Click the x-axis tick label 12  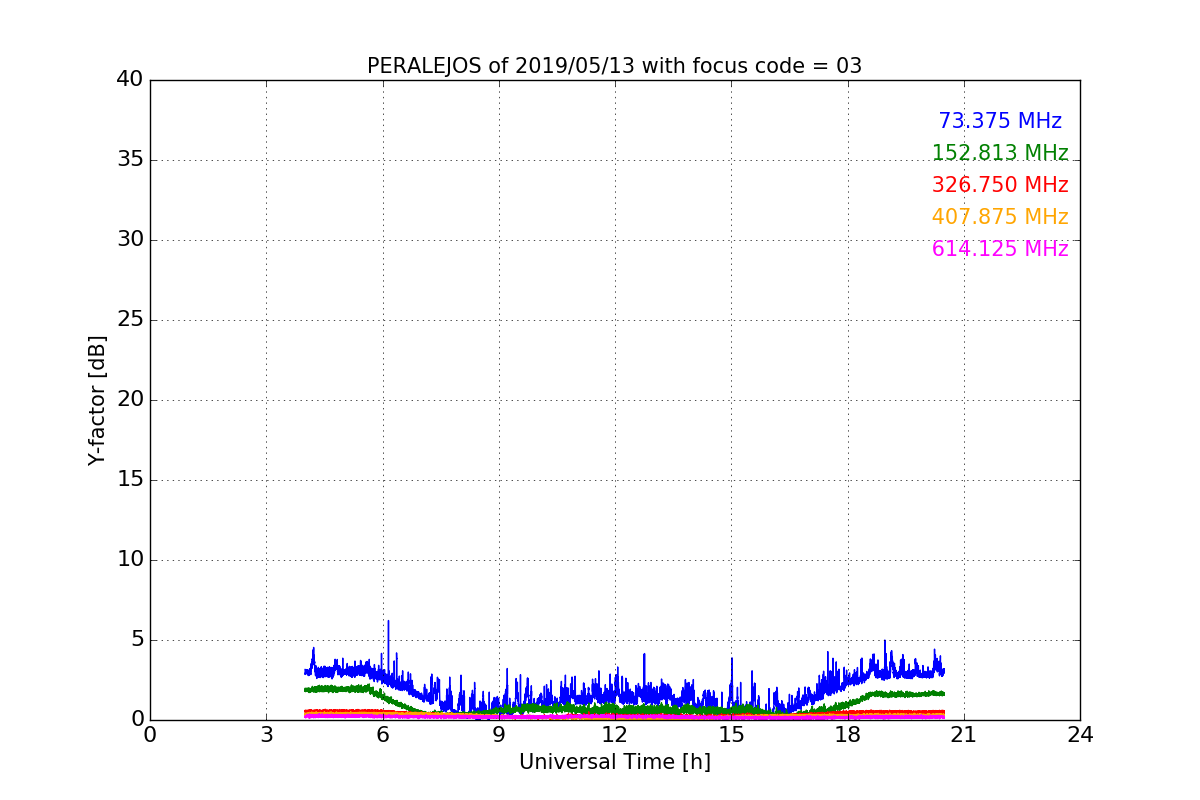tap(614, 734)
